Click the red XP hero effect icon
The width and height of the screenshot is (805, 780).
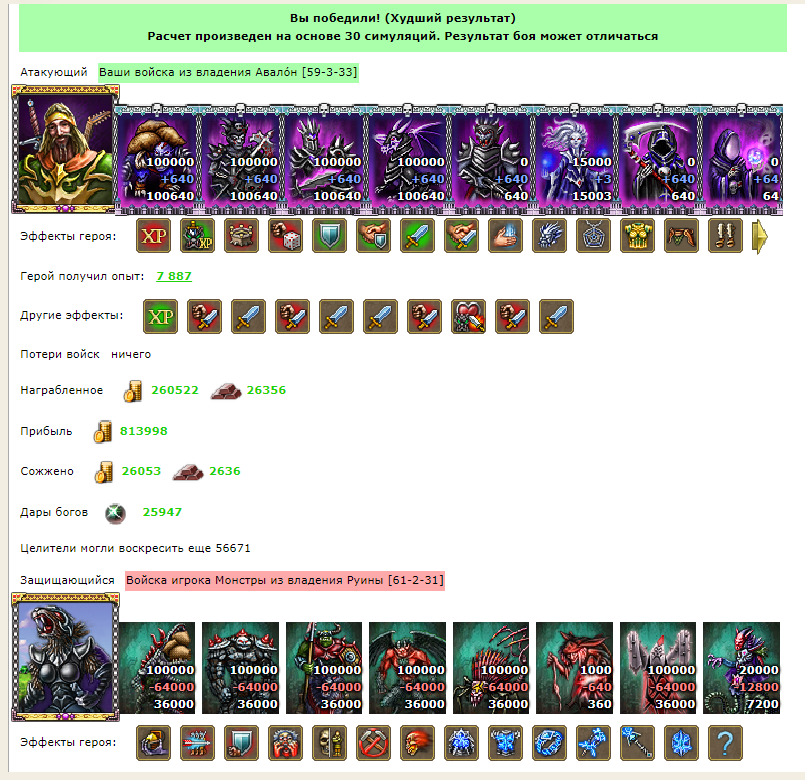(x=154, y=236)
